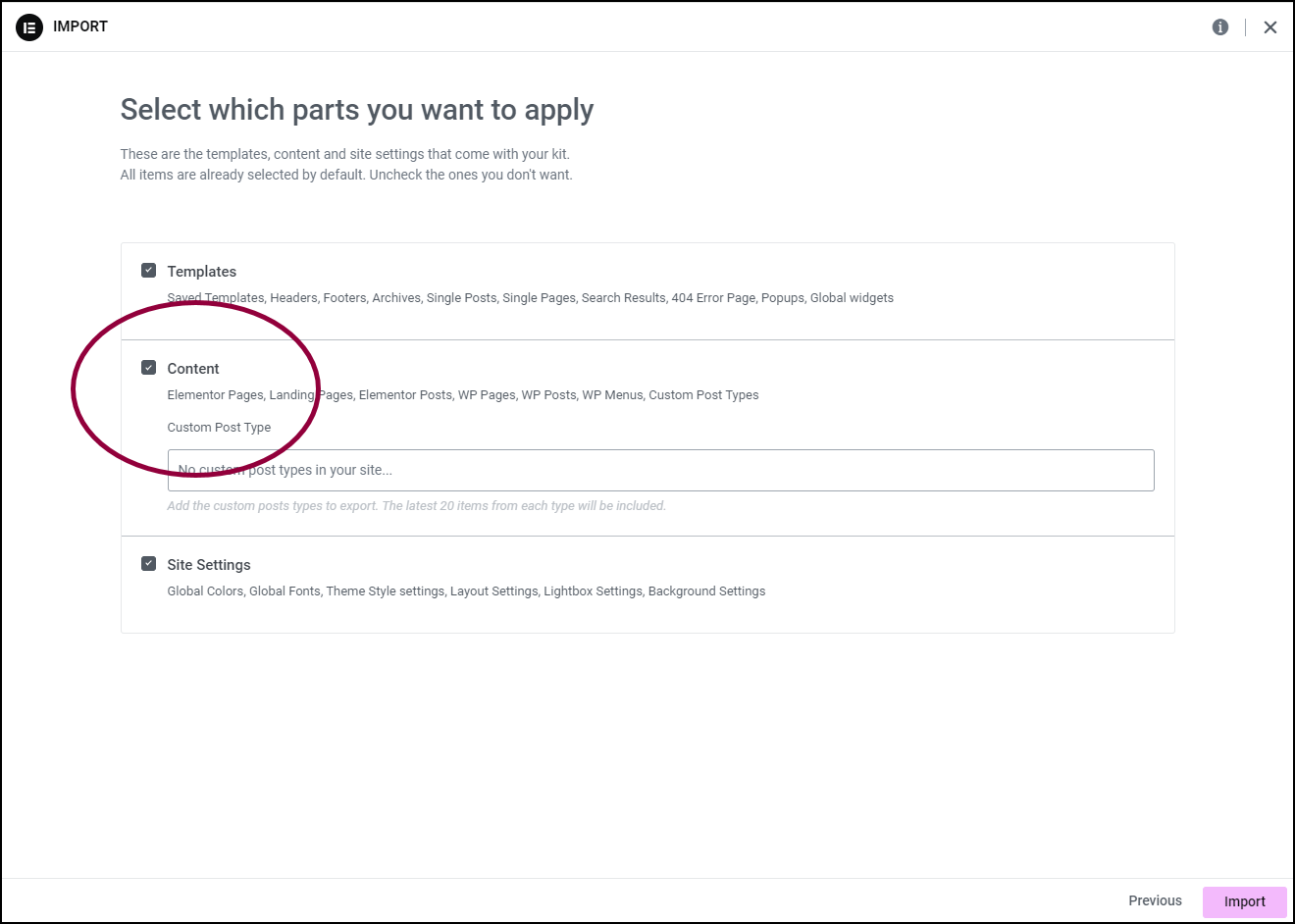Click the 'All items are already selected' instruction text
The height and width of the screenshot is (924, 1295).
click(346, 175)
